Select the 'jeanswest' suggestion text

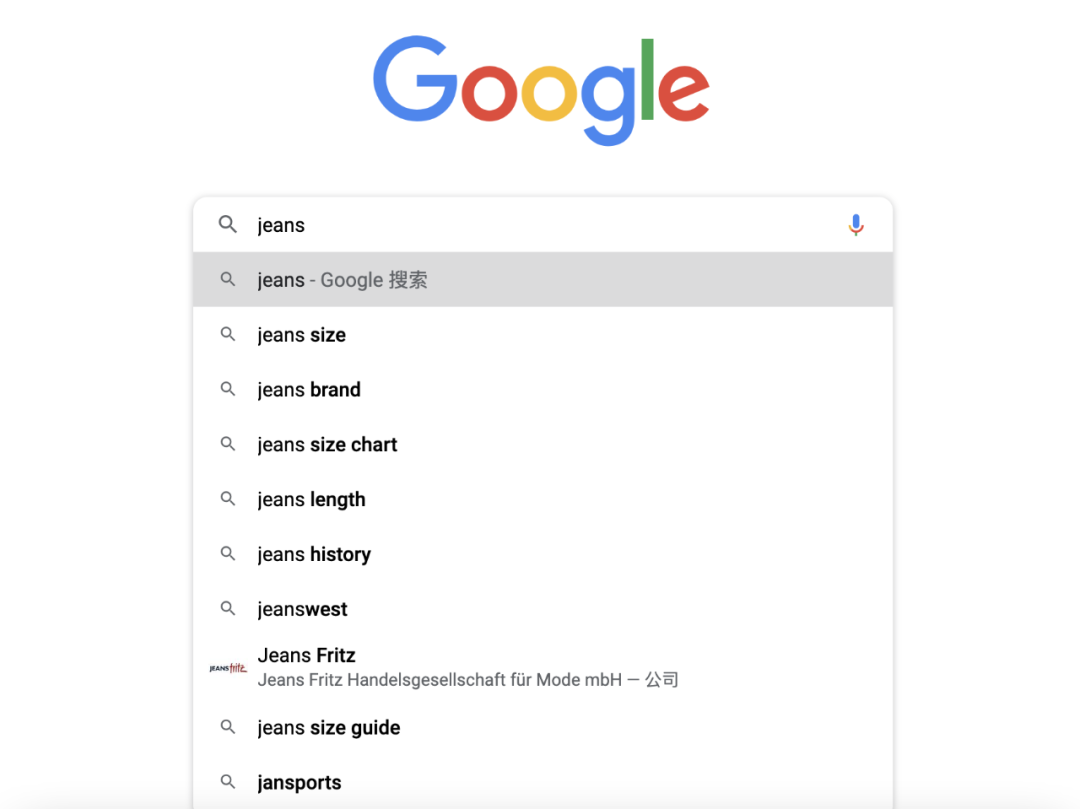click(302, 608)
